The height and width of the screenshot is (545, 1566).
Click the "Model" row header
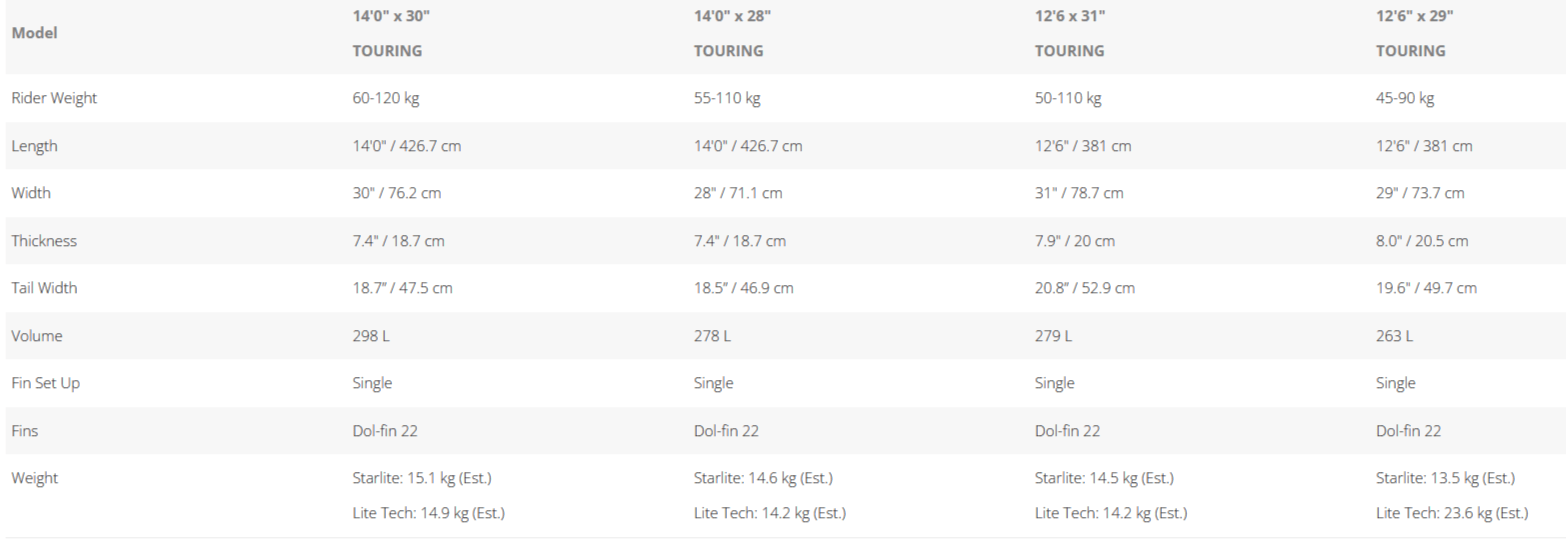point(34,33)
